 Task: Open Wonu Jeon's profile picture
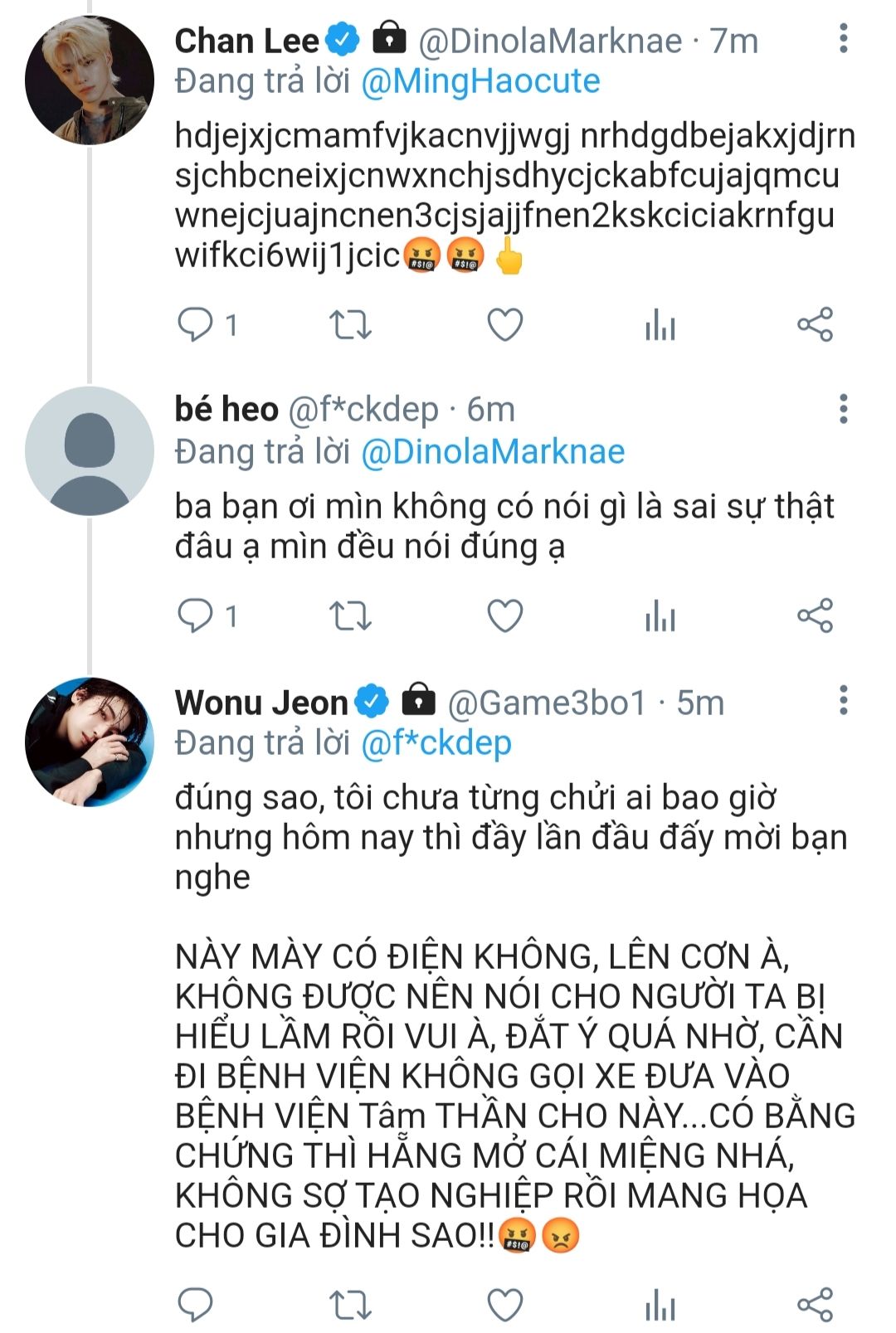(90, 742)
